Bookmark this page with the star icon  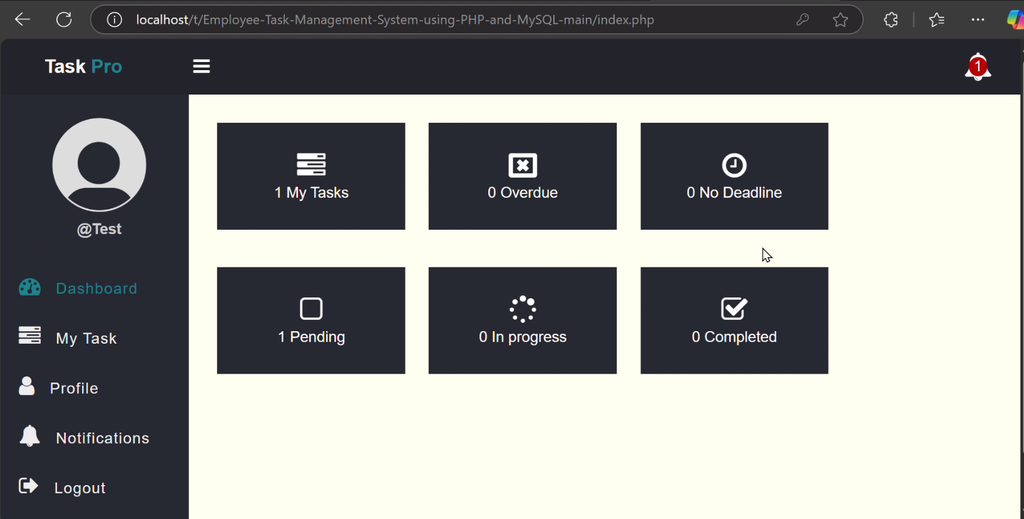(840, 20)
